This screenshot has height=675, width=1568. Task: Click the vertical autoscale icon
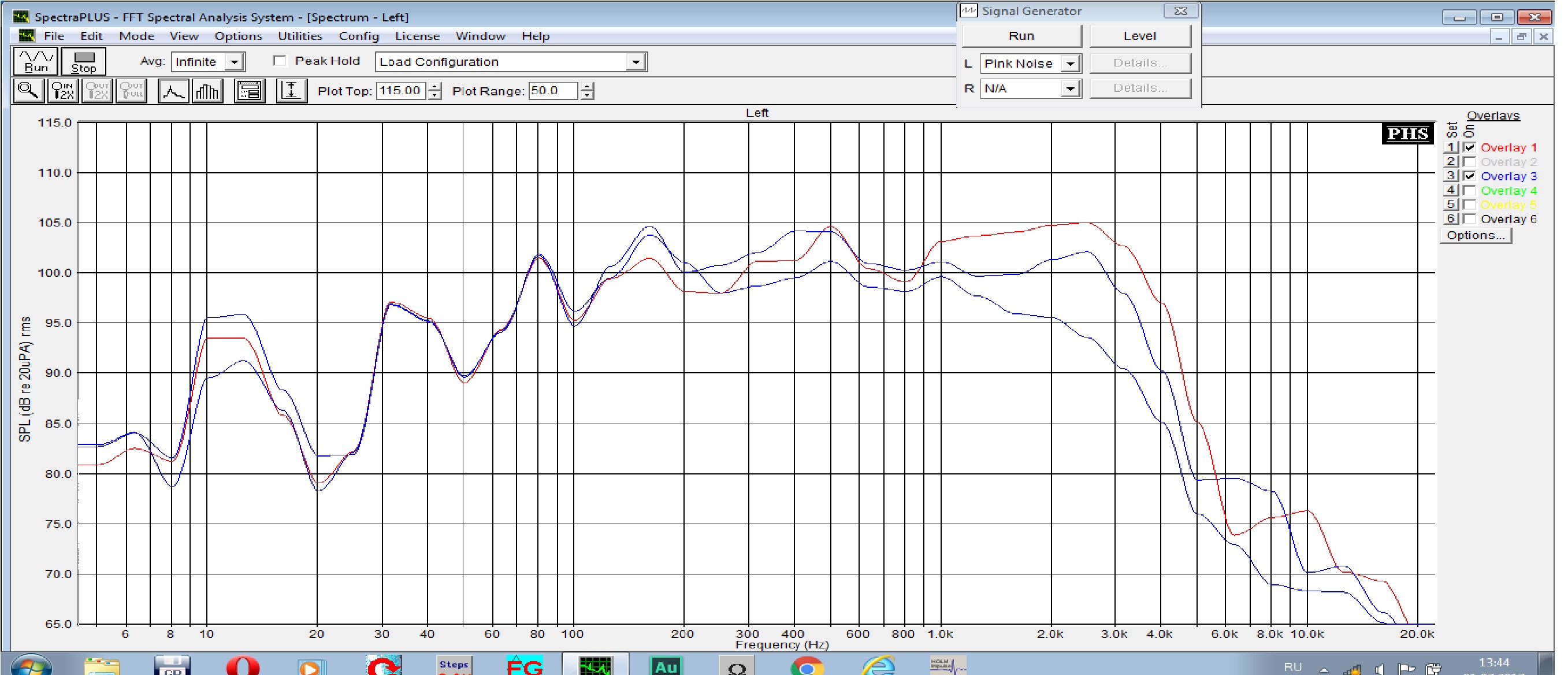[291, 91]
